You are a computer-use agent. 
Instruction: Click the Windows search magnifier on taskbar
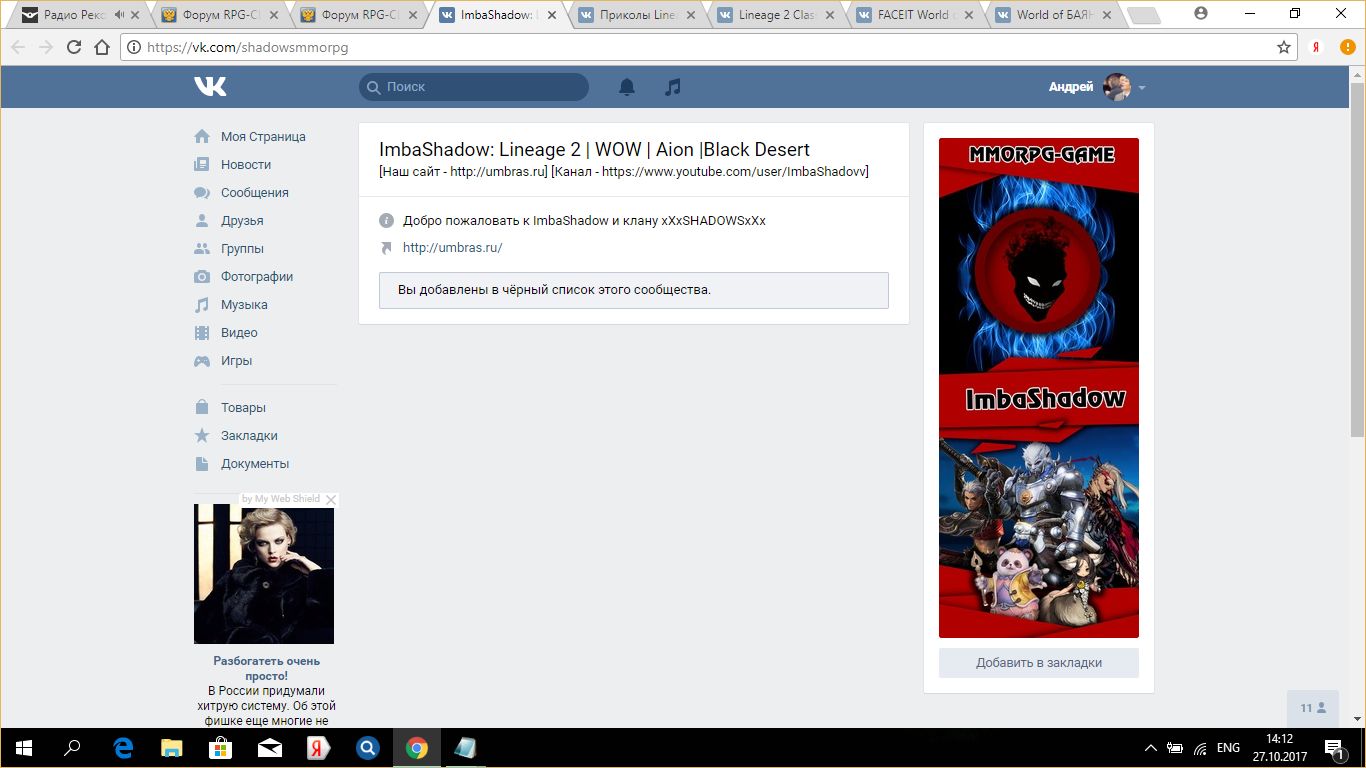73,748
